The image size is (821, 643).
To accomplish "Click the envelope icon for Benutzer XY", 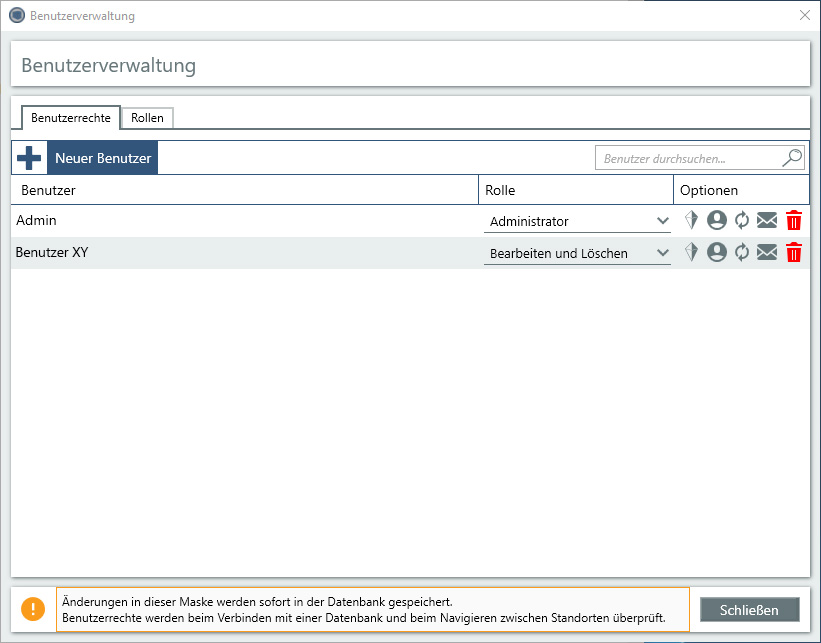I will click(767, 253).
